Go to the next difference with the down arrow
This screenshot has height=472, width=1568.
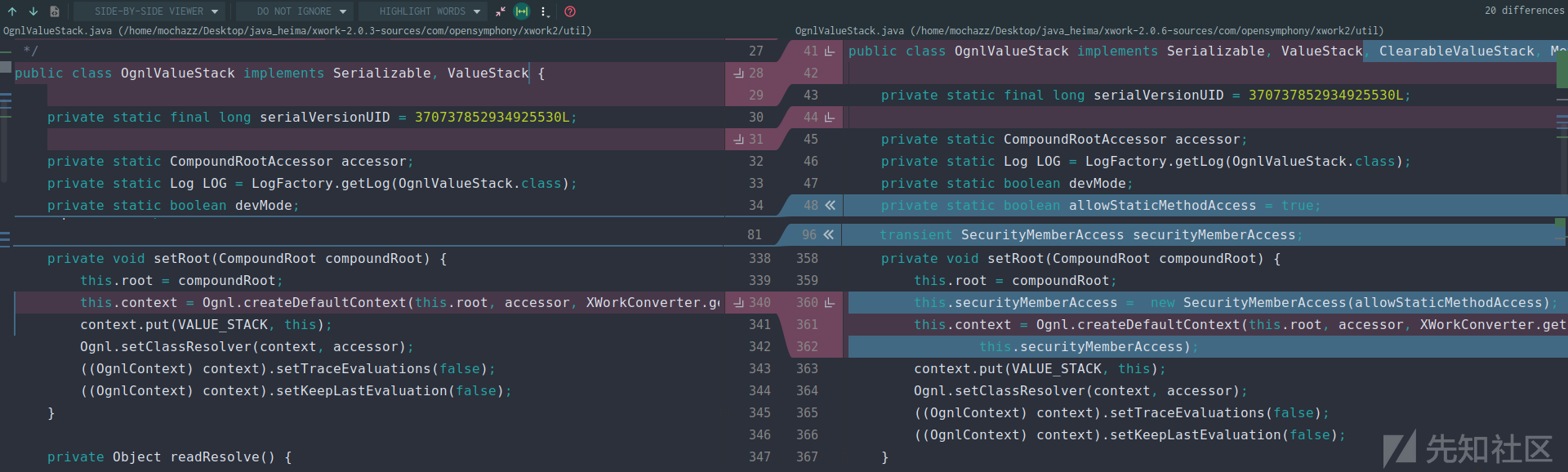pos(33,11)
